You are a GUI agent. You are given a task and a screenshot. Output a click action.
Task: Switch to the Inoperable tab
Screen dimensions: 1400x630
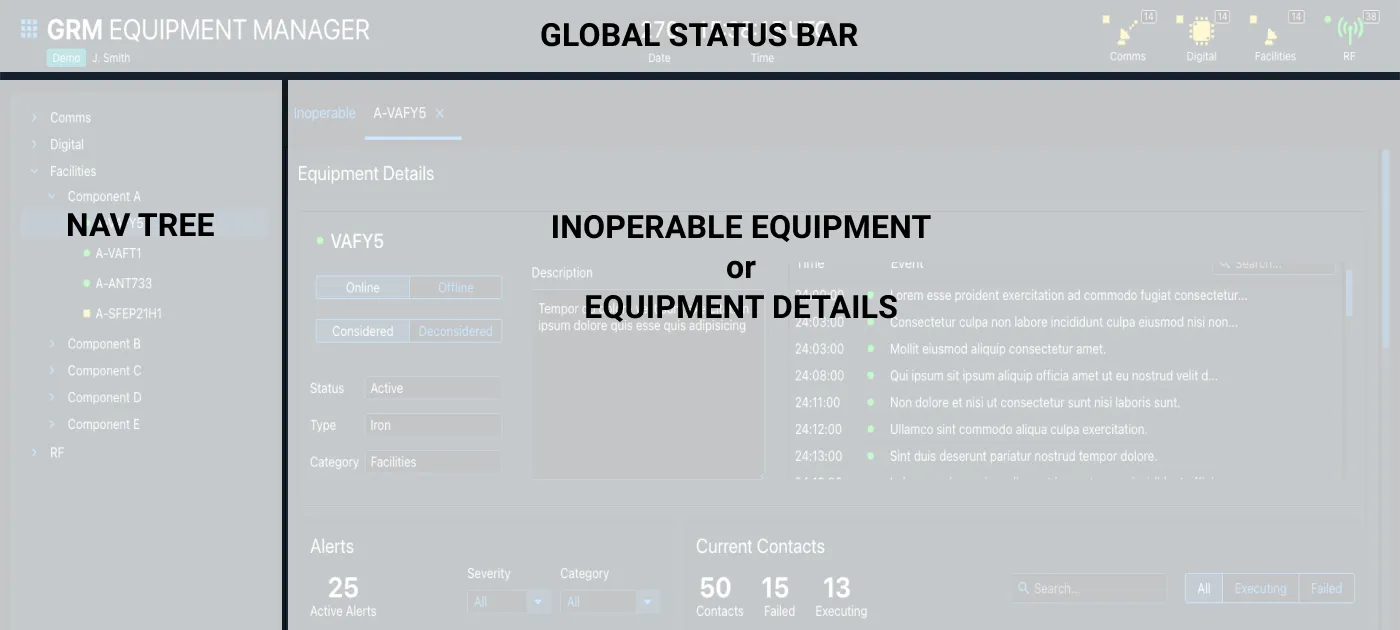pos(324,113)
